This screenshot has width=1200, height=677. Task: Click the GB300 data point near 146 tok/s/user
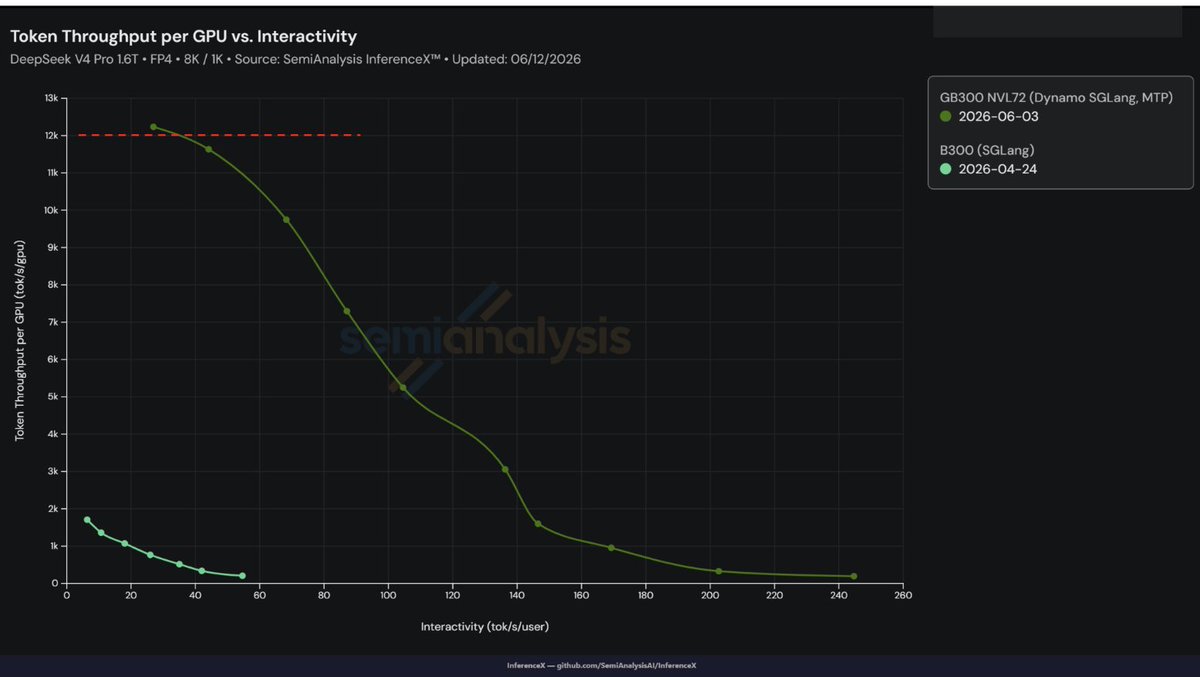538,524
